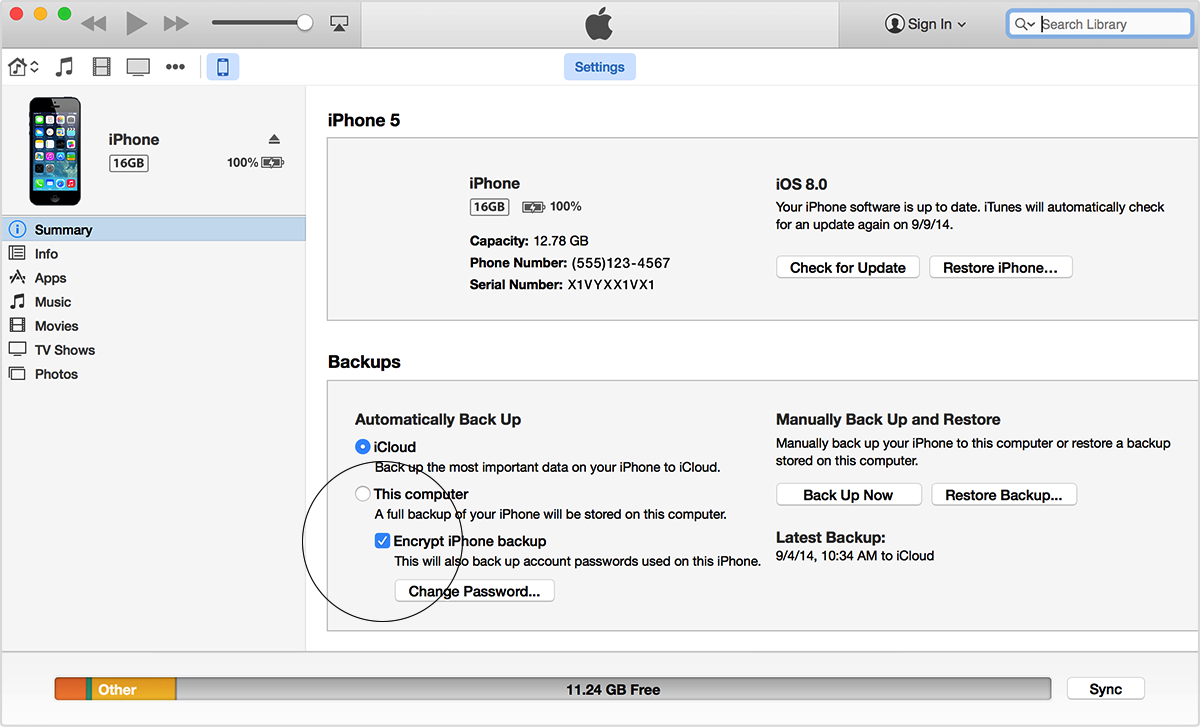The height and width of the screenshot is (728, 1200).
Task: Open the Sign In dropdown
Action: 926,24
